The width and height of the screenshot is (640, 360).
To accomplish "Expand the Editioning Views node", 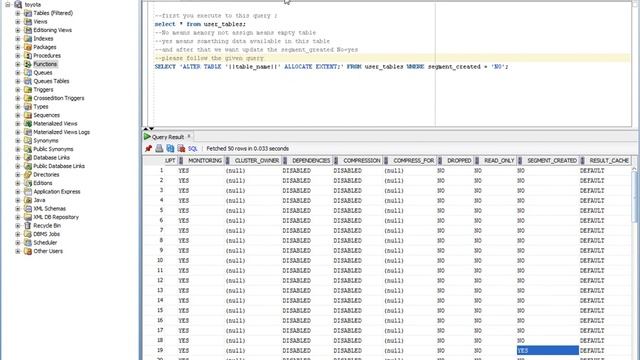I will 18,30.
